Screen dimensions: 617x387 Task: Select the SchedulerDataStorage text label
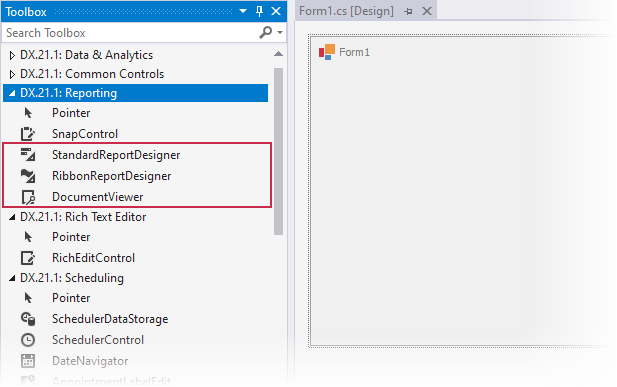tap(110, 319)
